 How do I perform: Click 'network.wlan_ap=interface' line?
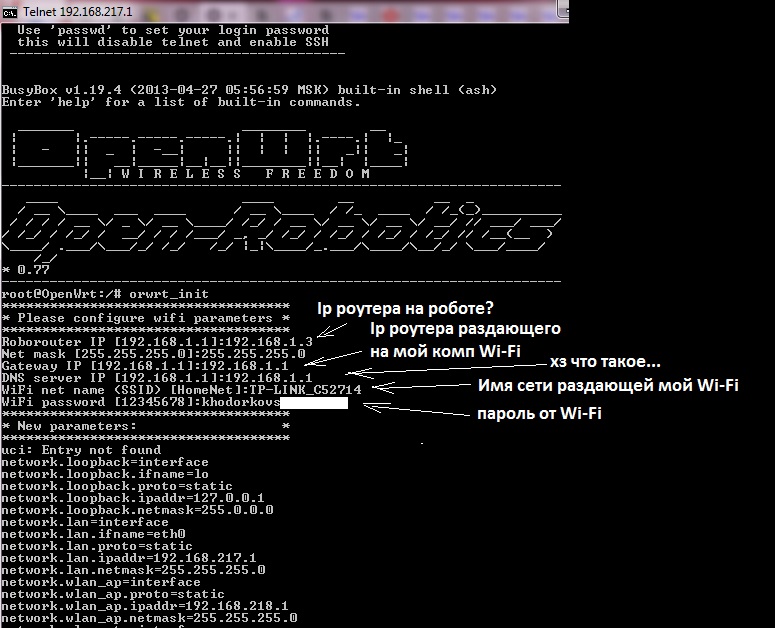click(101, 583)
